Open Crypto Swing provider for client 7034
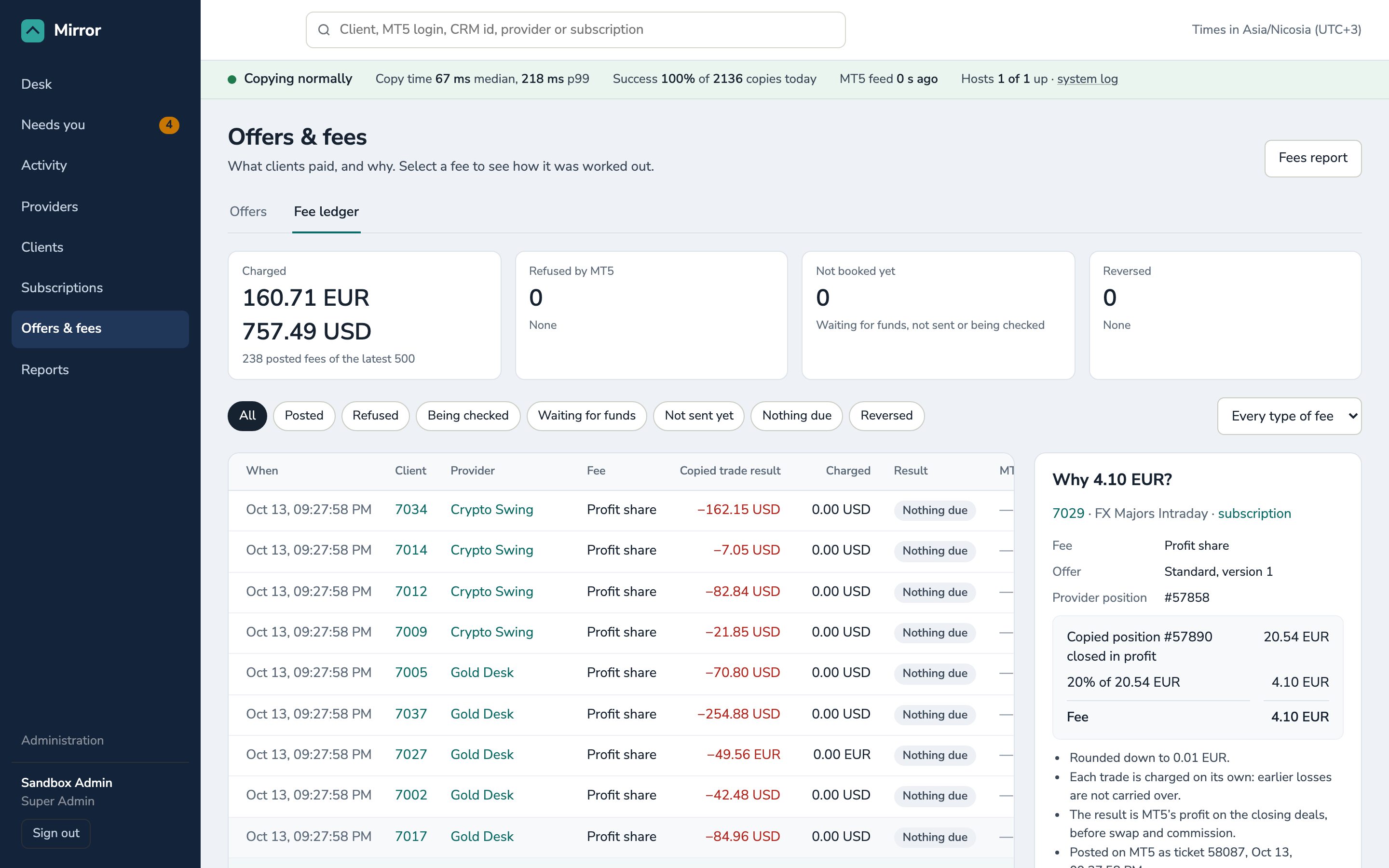Viewport: 1389px width, 868px height. [x=492, y=510]
